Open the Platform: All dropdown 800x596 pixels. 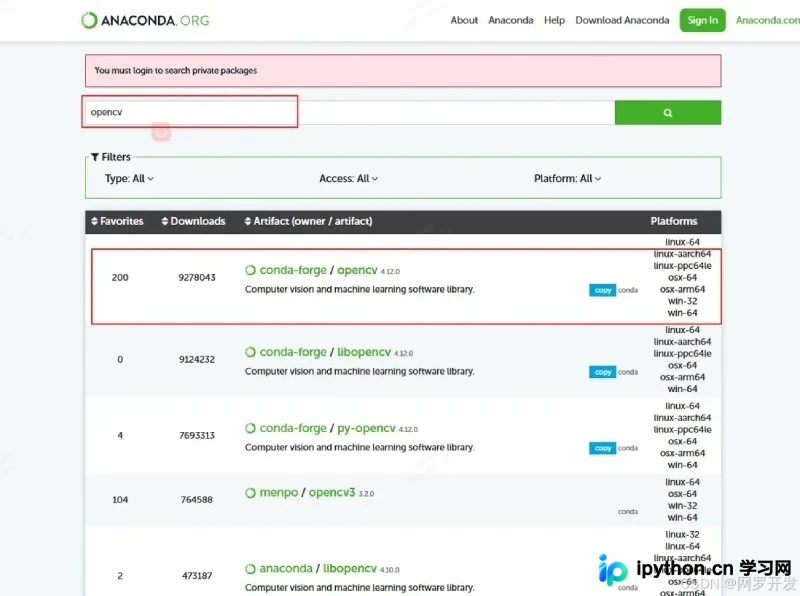point(567,179)
